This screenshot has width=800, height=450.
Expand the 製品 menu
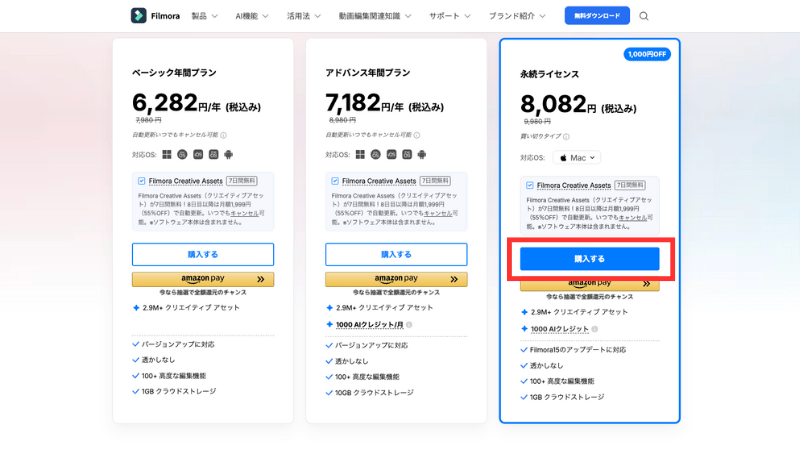click(x=204, y=16)
